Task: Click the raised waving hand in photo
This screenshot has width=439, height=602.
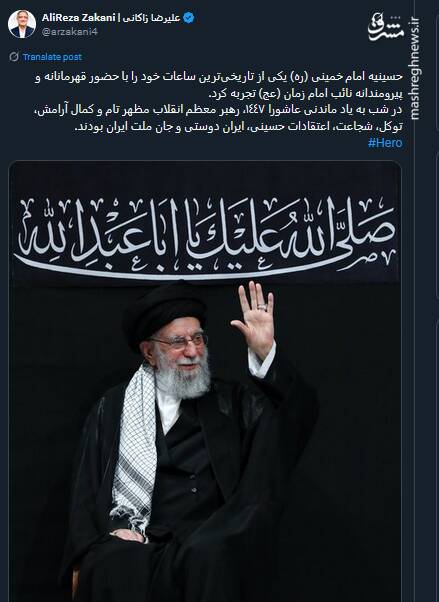Action: coord(254,319)
